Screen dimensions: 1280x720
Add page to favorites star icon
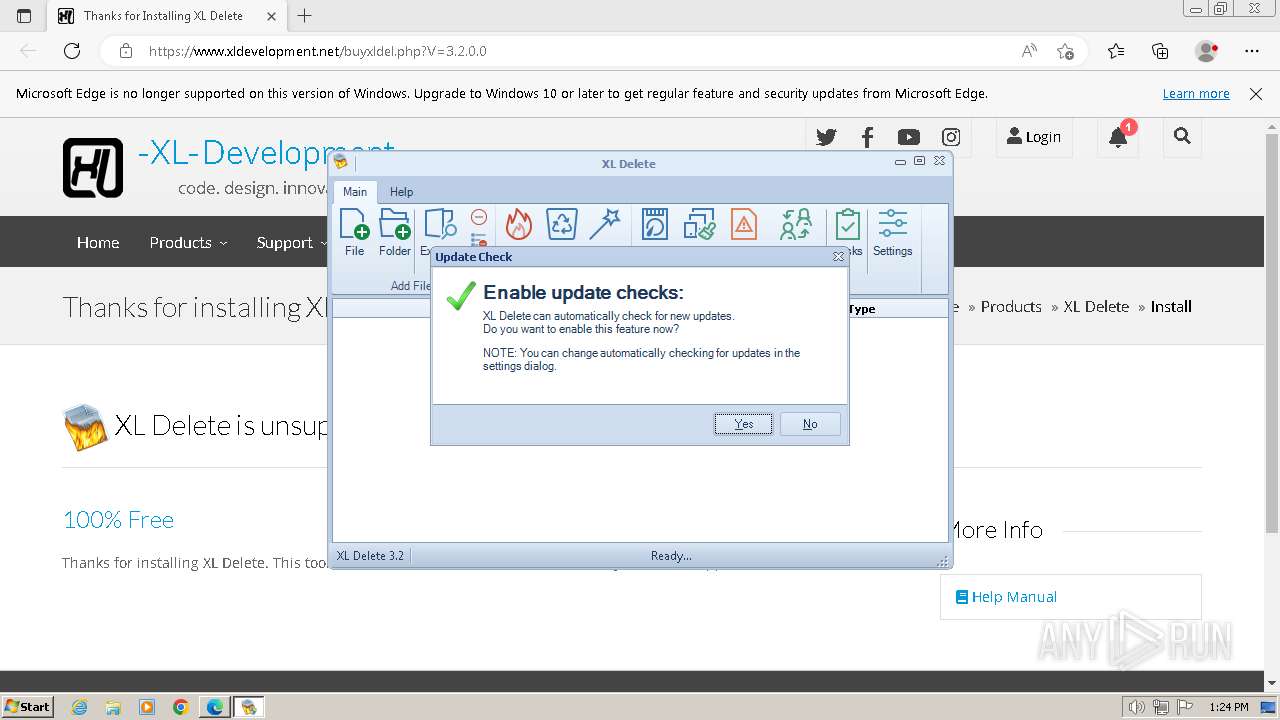pos(1066,51)
